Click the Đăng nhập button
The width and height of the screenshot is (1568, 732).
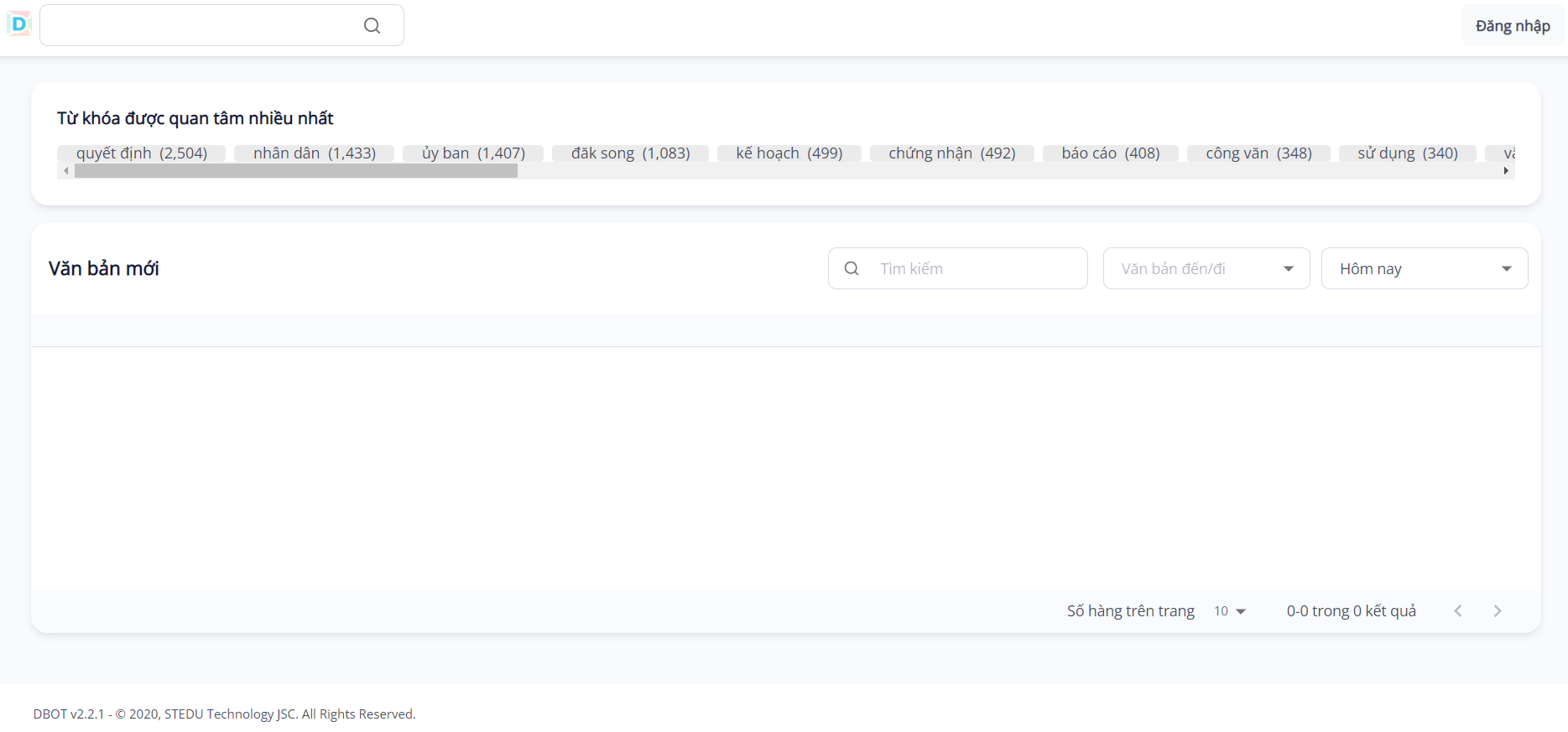[1513, 26]
